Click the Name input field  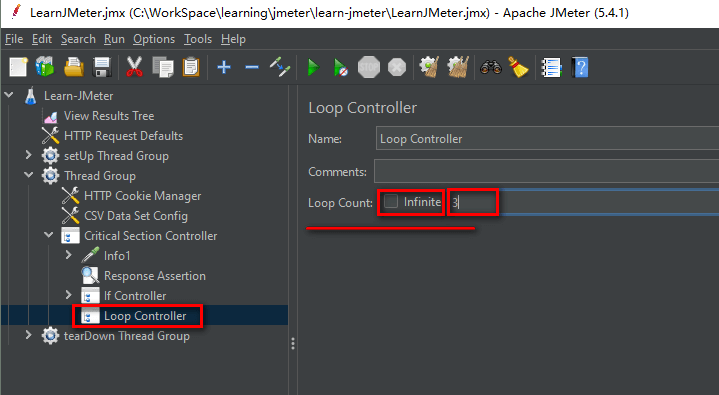tap(547, 139)
